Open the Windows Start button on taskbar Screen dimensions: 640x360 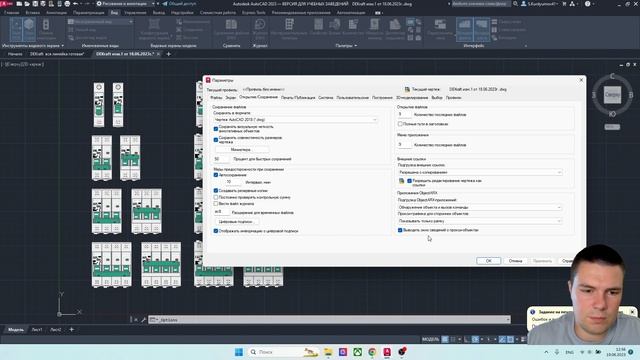click(x=239, y=352)
